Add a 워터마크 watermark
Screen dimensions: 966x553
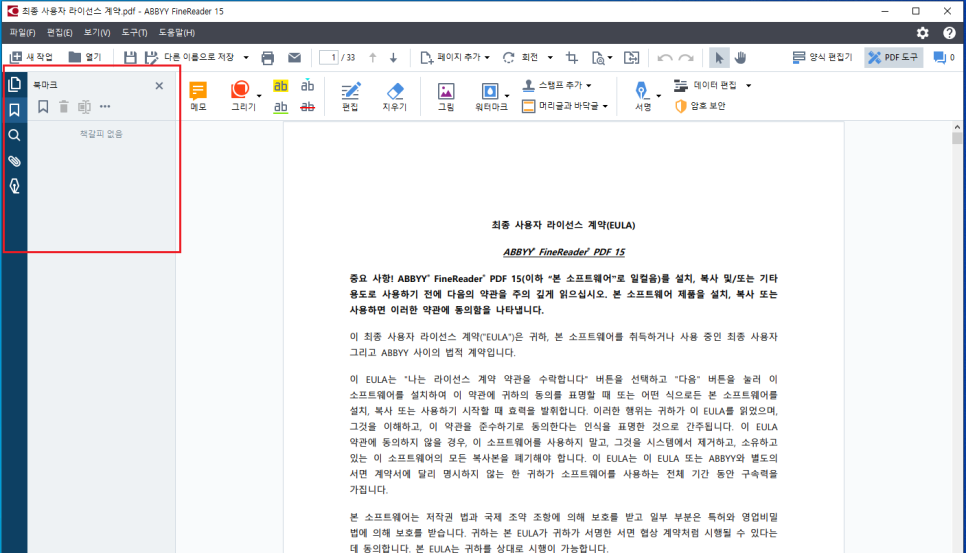pos(490,96)
